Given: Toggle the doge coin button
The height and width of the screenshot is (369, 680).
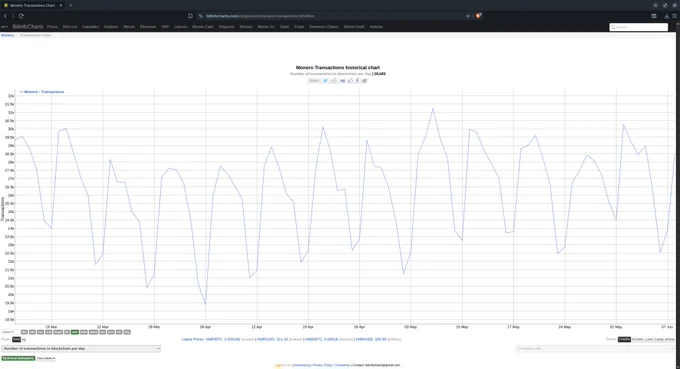Looking at the screenshot, I should click(x=58, y=332).
